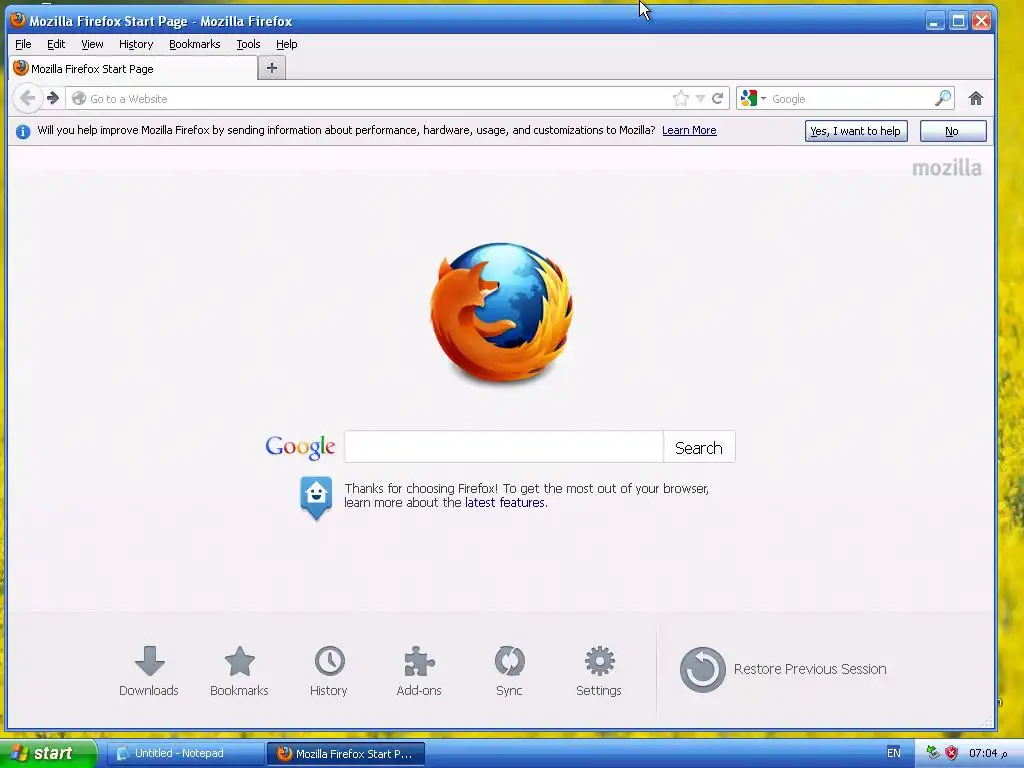Open the Windows start button
This screenshot has height=768, width=1024.
48,754
